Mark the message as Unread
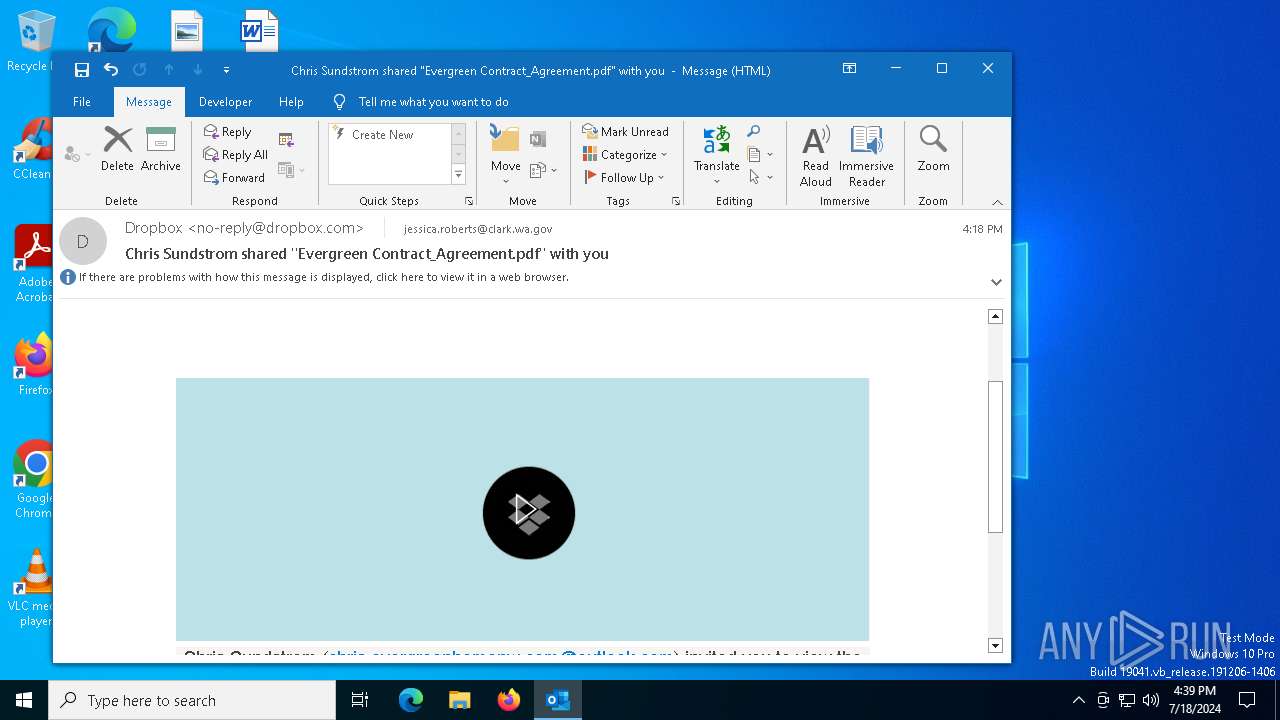1280x720 pixels. (626, 131)
